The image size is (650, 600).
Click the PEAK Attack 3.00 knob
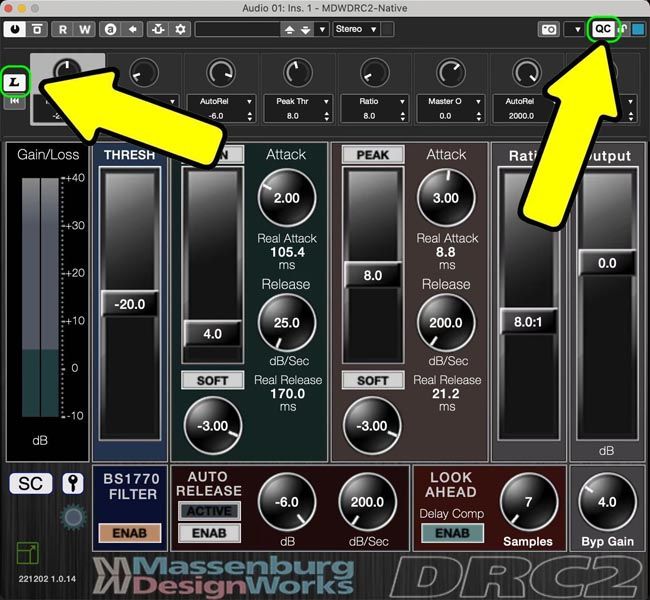pyautogui.click(x=446, y=198)
